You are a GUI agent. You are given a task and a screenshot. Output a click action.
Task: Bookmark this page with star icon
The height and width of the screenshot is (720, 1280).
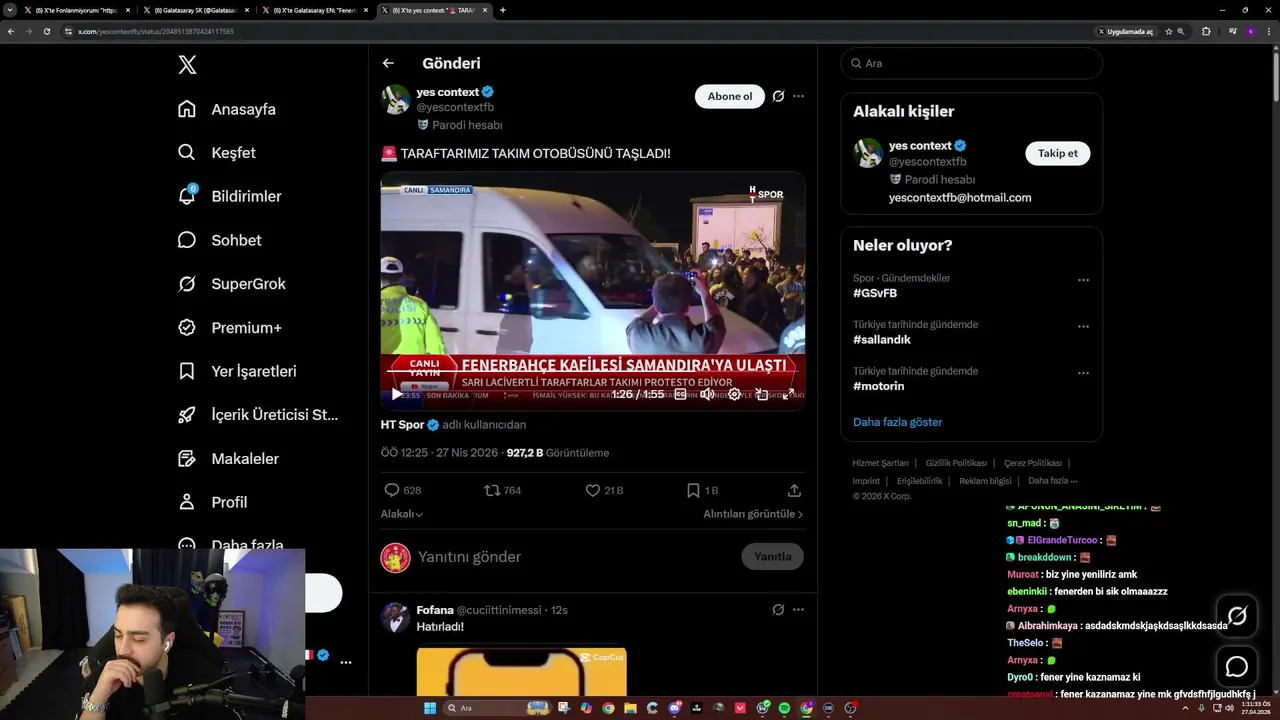(x=1168, y=31)
